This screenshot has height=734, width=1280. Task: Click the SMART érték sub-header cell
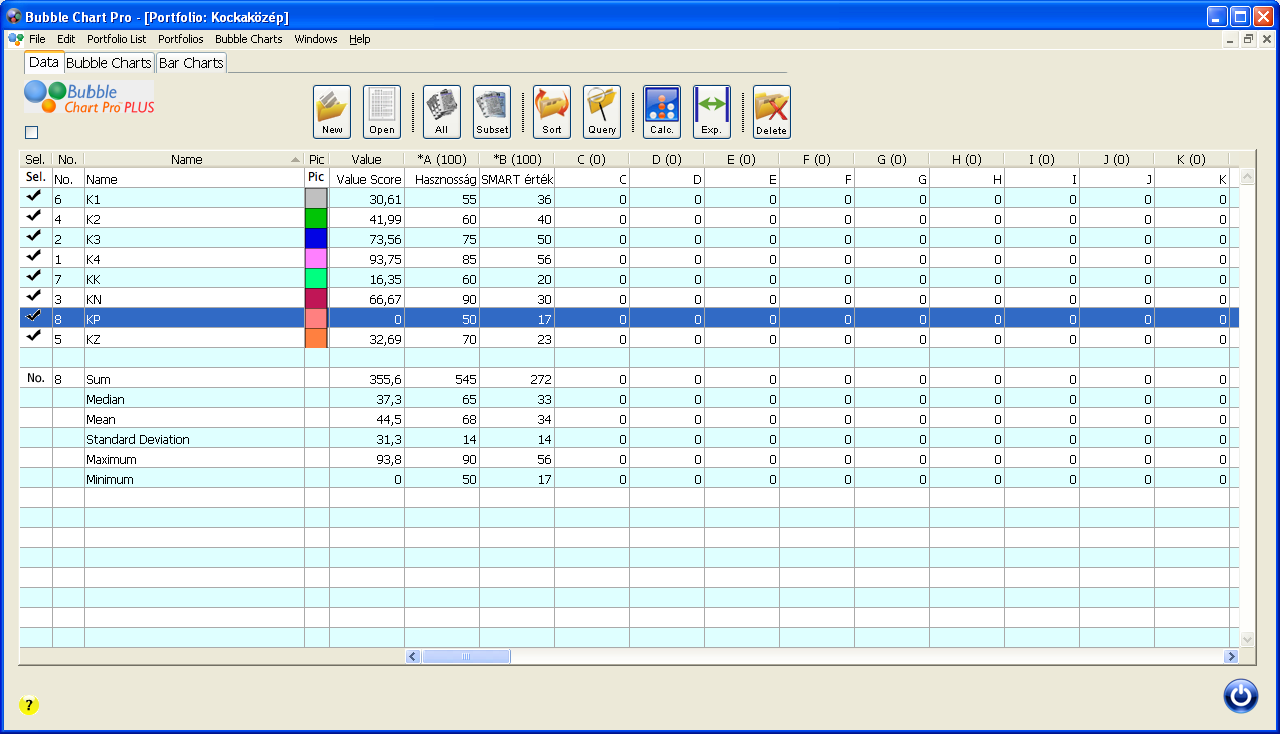tap(517, 179)
